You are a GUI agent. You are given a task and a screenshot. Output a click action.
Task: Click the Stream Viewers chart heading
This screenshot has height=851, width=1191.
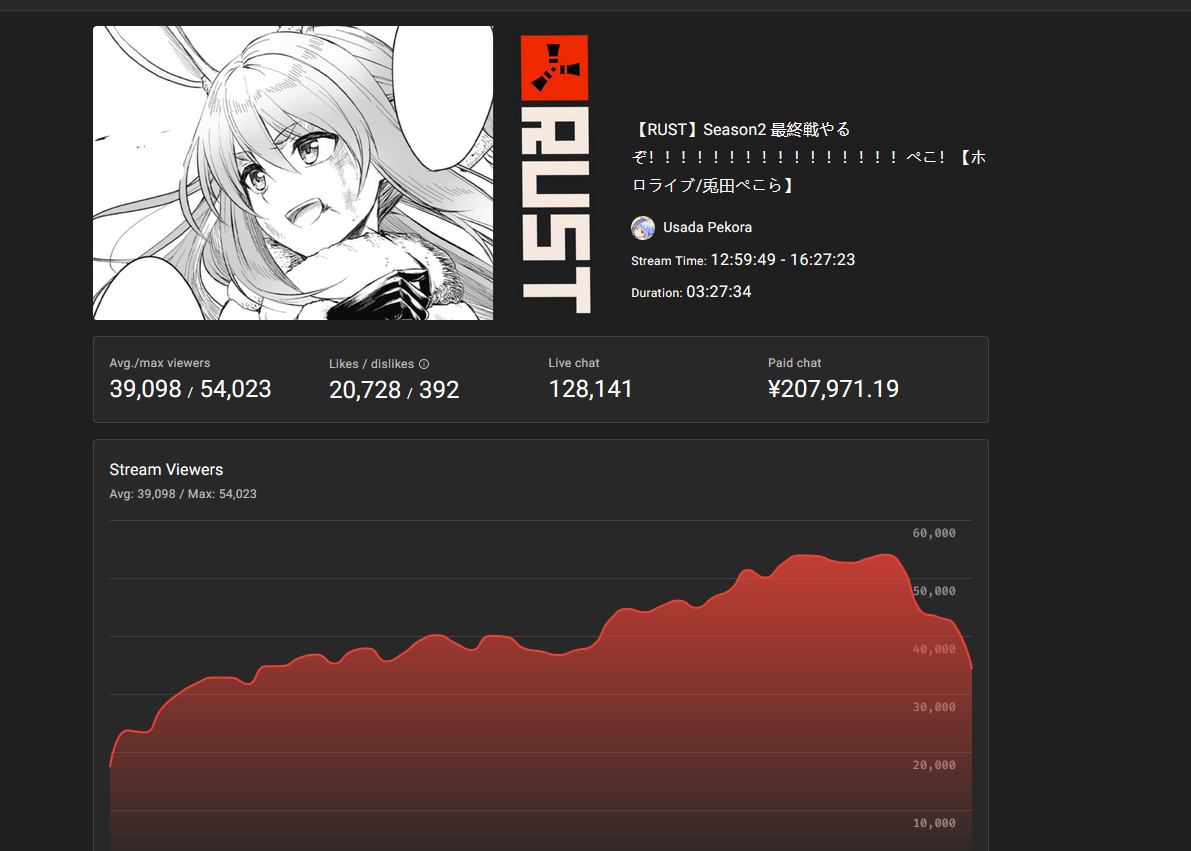coord(166,470)
